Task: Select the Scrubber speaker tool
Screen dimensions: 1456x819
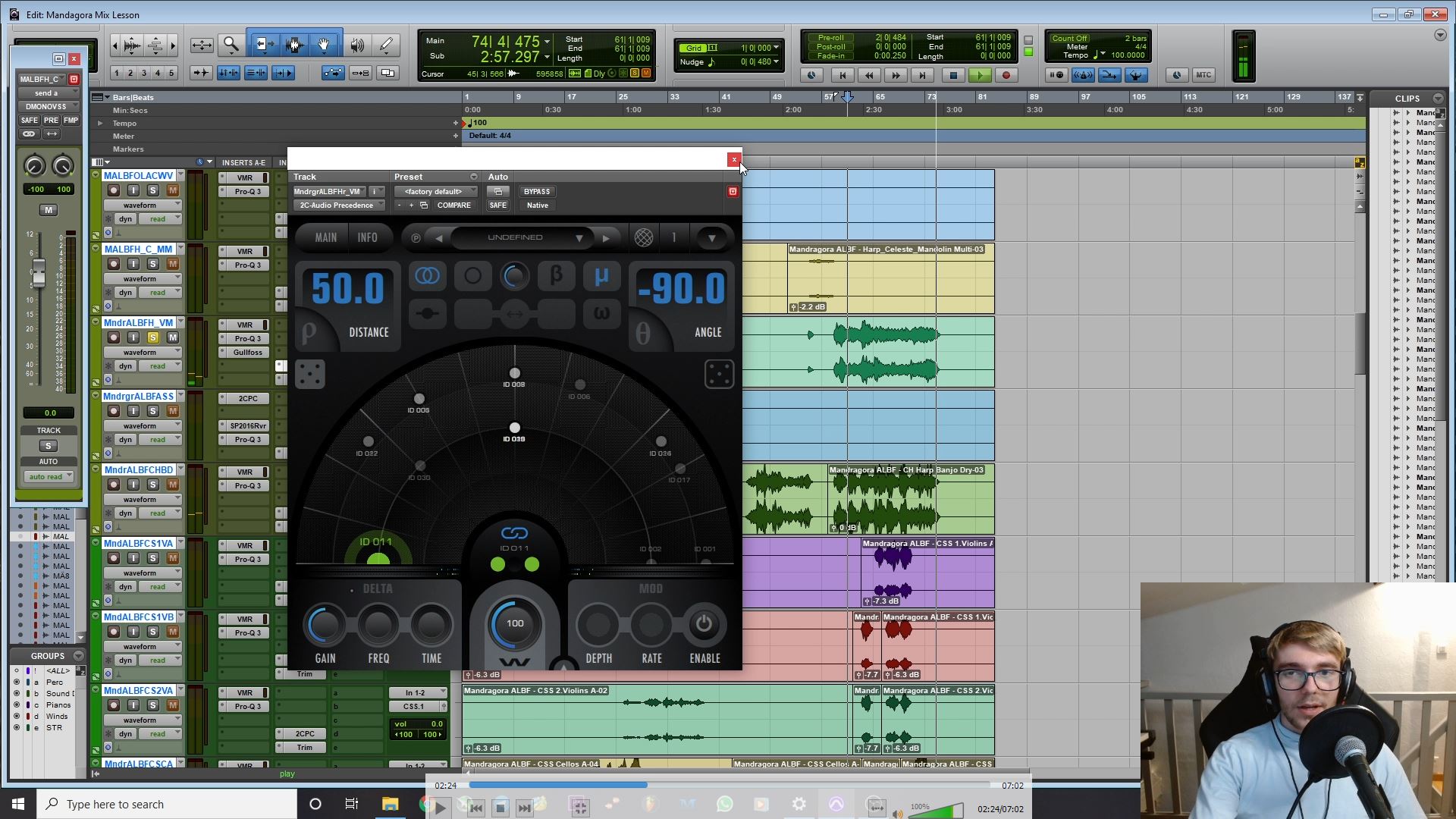Action: point(356,45)
